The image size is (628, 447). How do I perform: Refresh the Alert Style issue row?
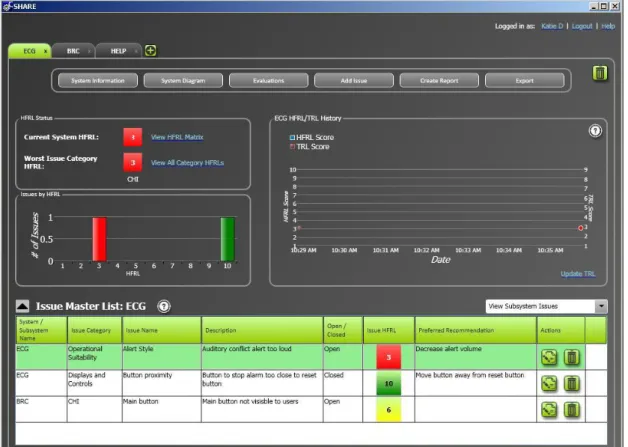coord(549,357)
